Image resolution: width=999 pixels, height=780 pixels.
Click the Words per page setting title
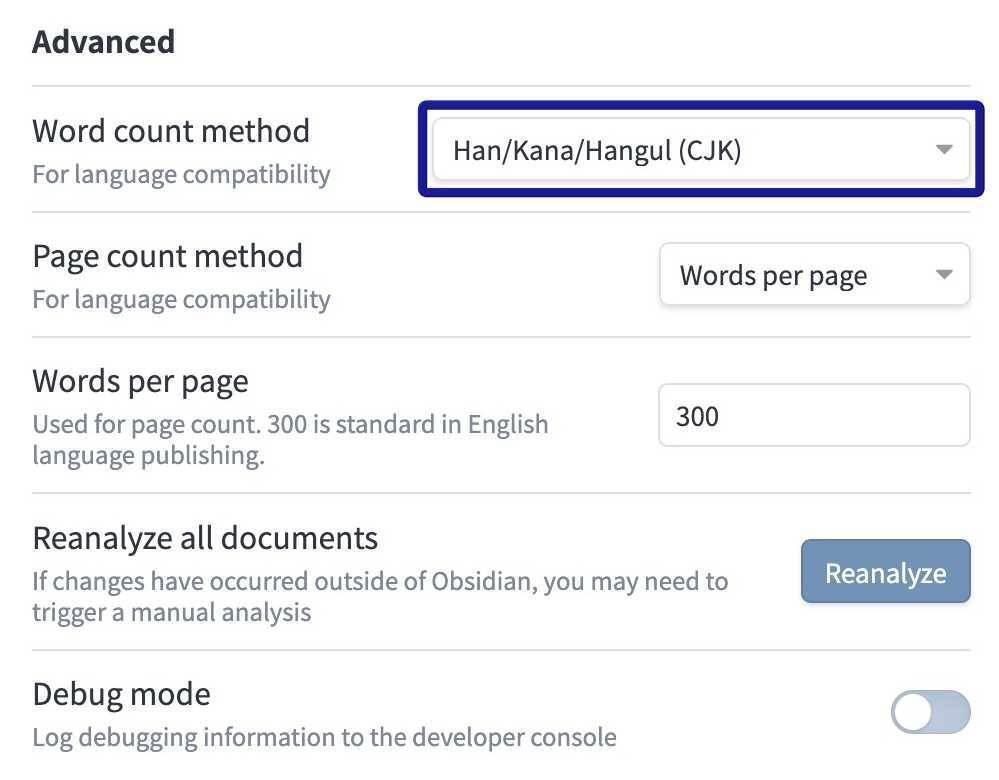(141, 380)
